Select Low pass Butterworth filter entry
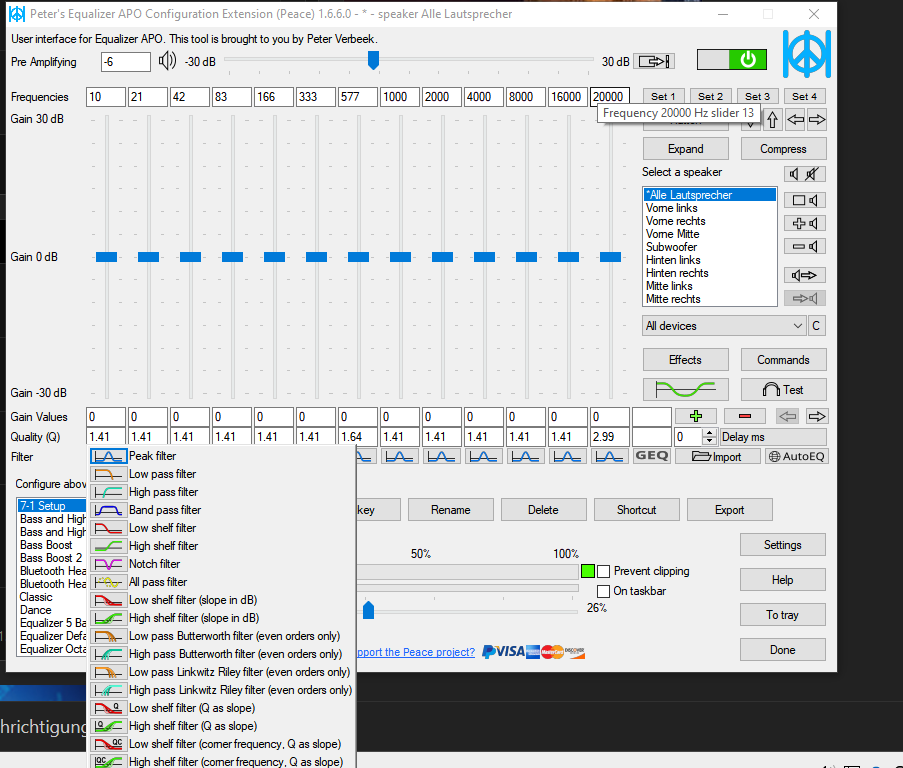Screen dimensions: 903x768 (x=222, y=636)
